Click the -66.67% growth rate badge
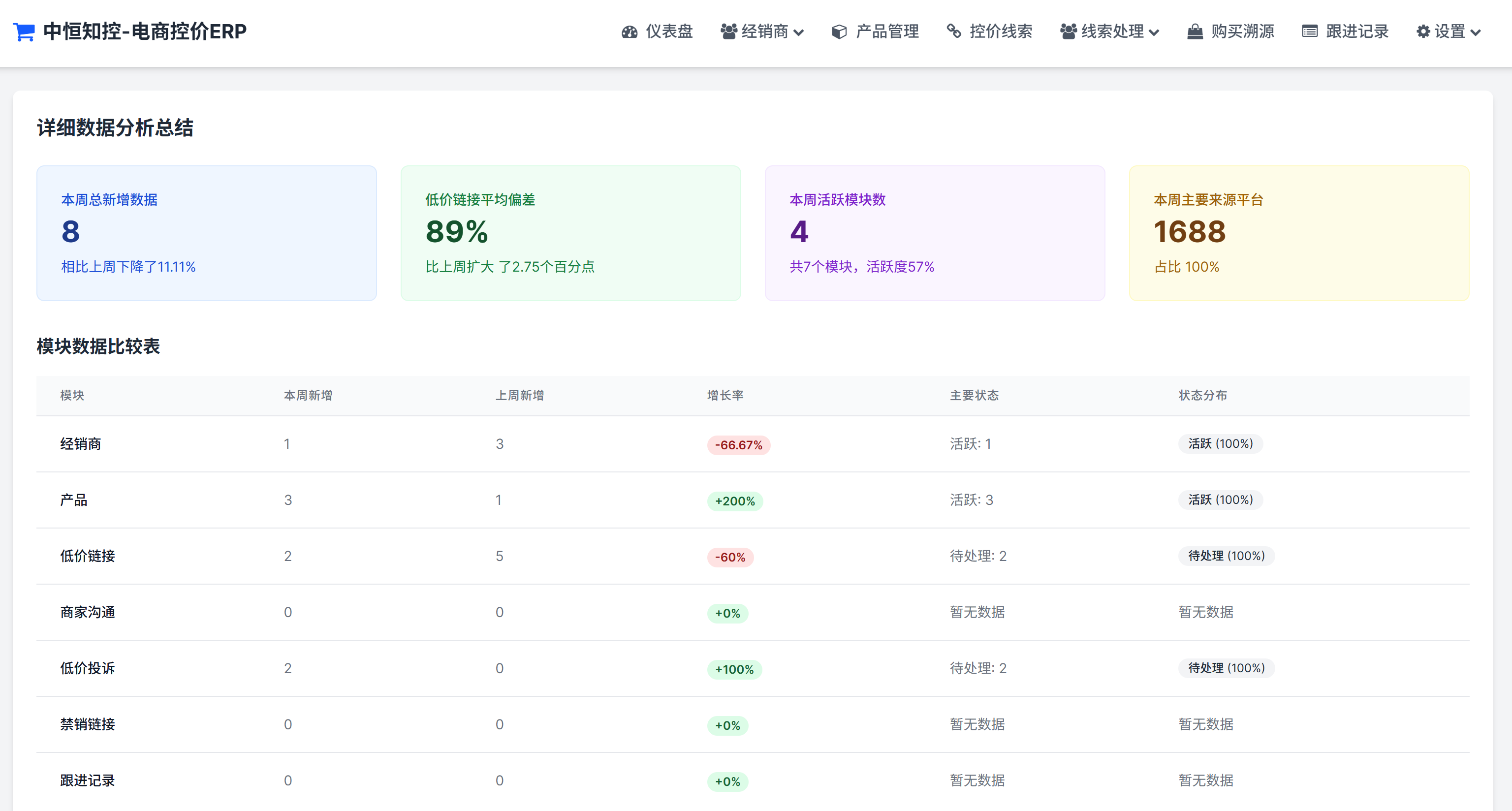 (x=738, y=445)
